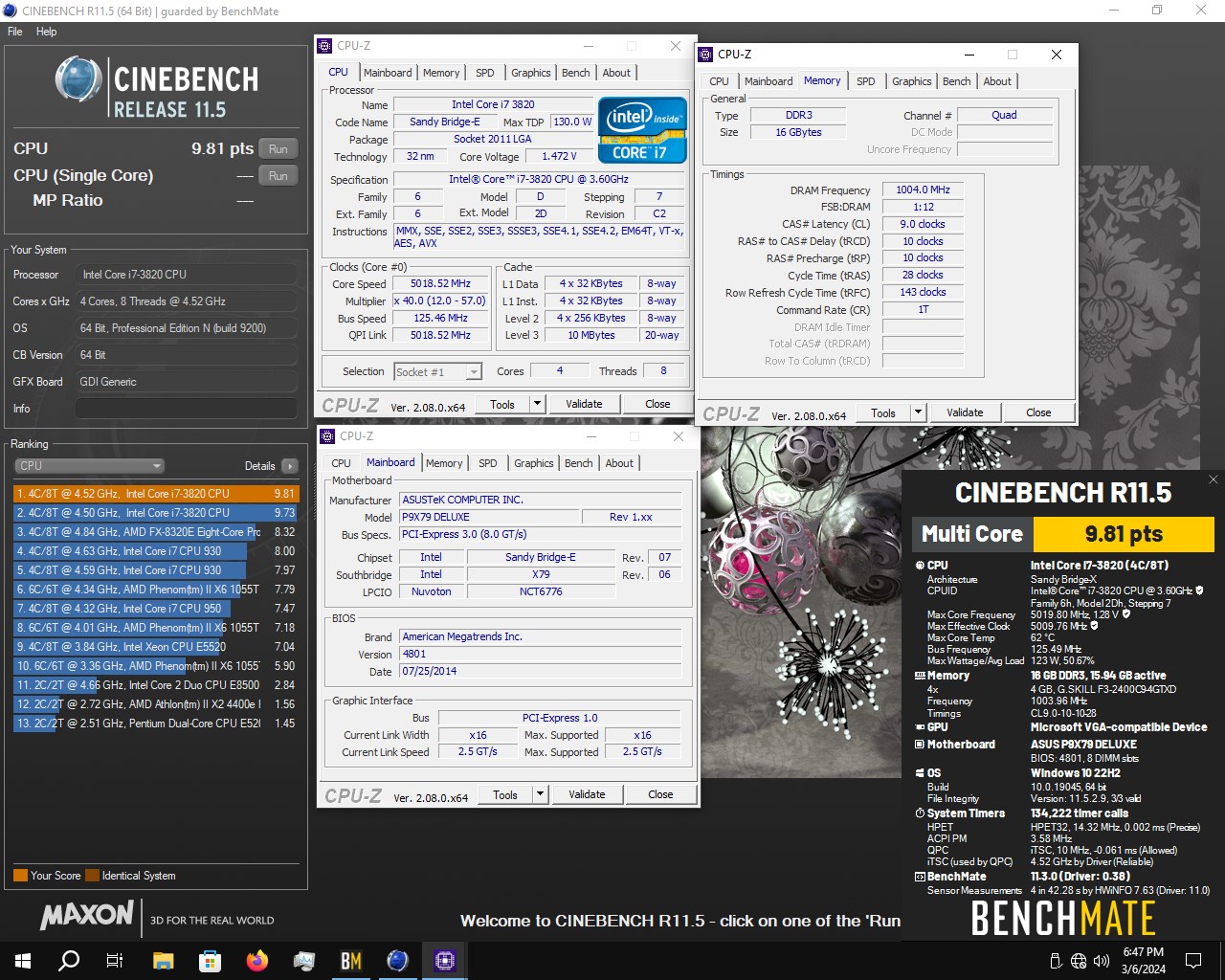The height and width of the screenshot is (980, 1225).
Task: Expand Tools arrow in CPU-Z window with DRAM timings
Action: pyautogui.click(x=918, y=412)
